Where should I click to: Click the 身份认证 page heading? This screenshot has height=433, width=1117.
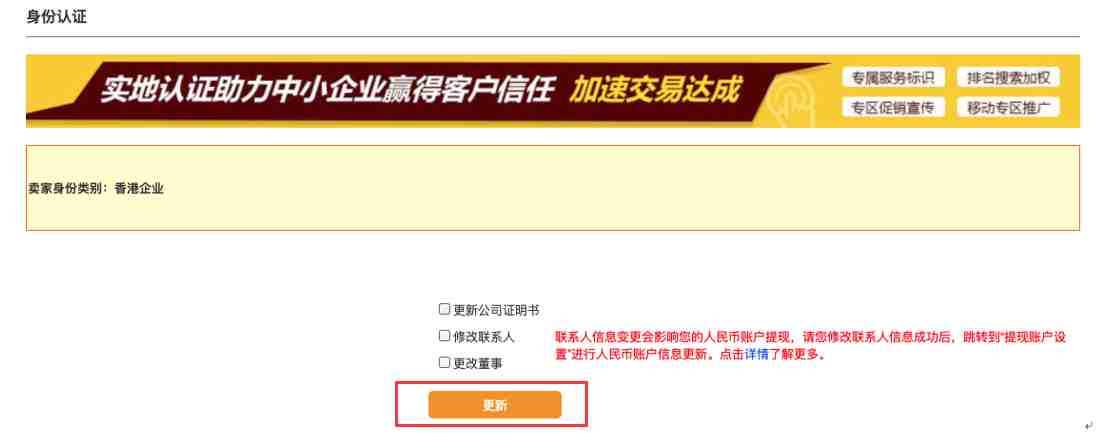[x=56, y=16]
